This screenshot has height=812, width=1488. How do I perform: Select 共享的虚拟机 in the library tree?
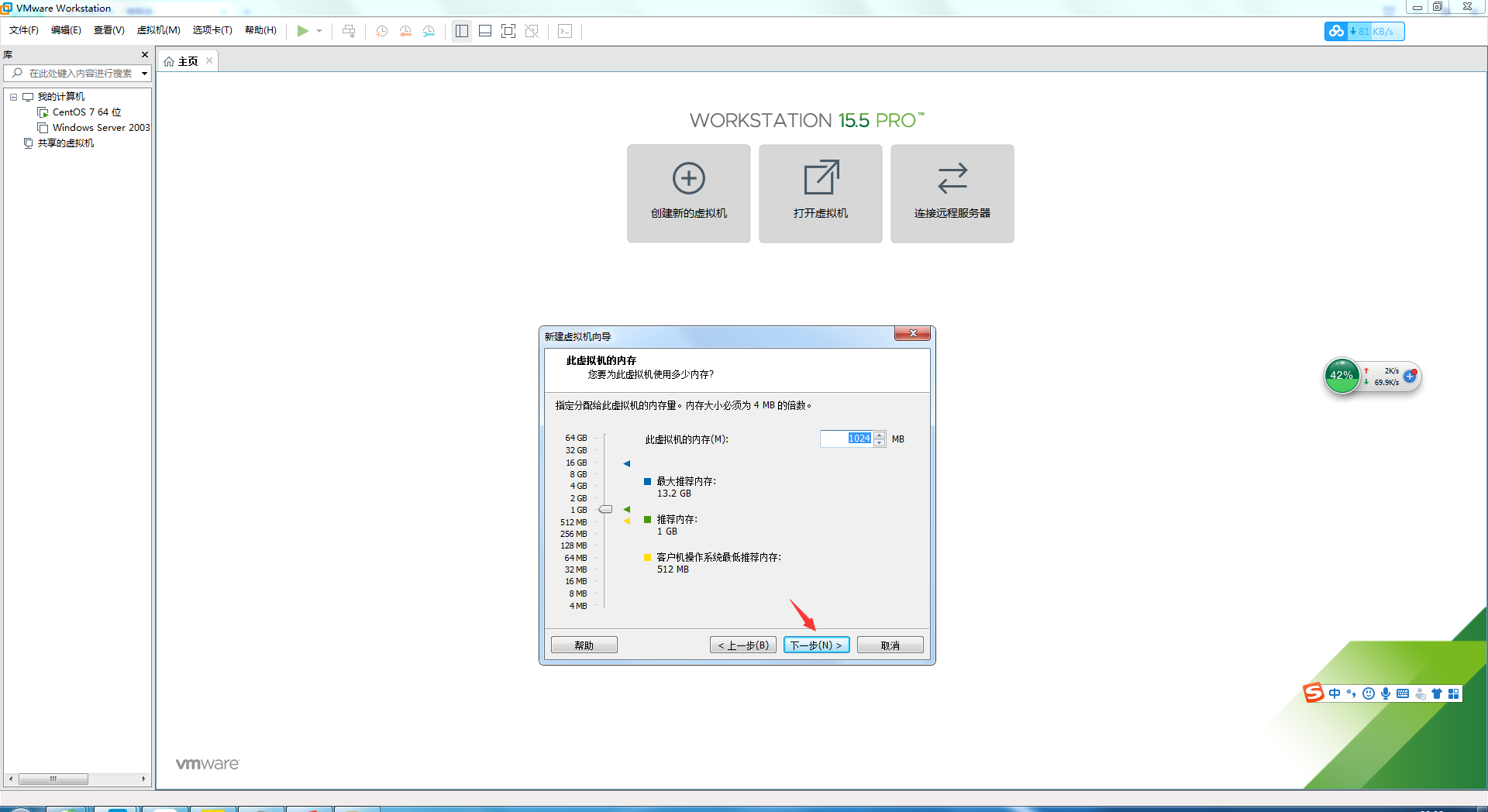[x=66, y=143]
